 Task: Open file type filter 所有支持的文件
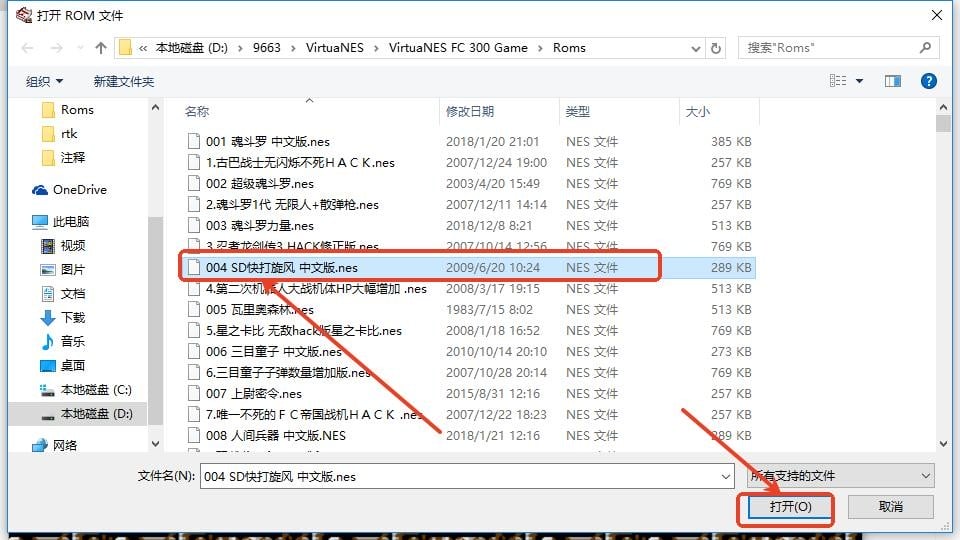click(841, 476)
